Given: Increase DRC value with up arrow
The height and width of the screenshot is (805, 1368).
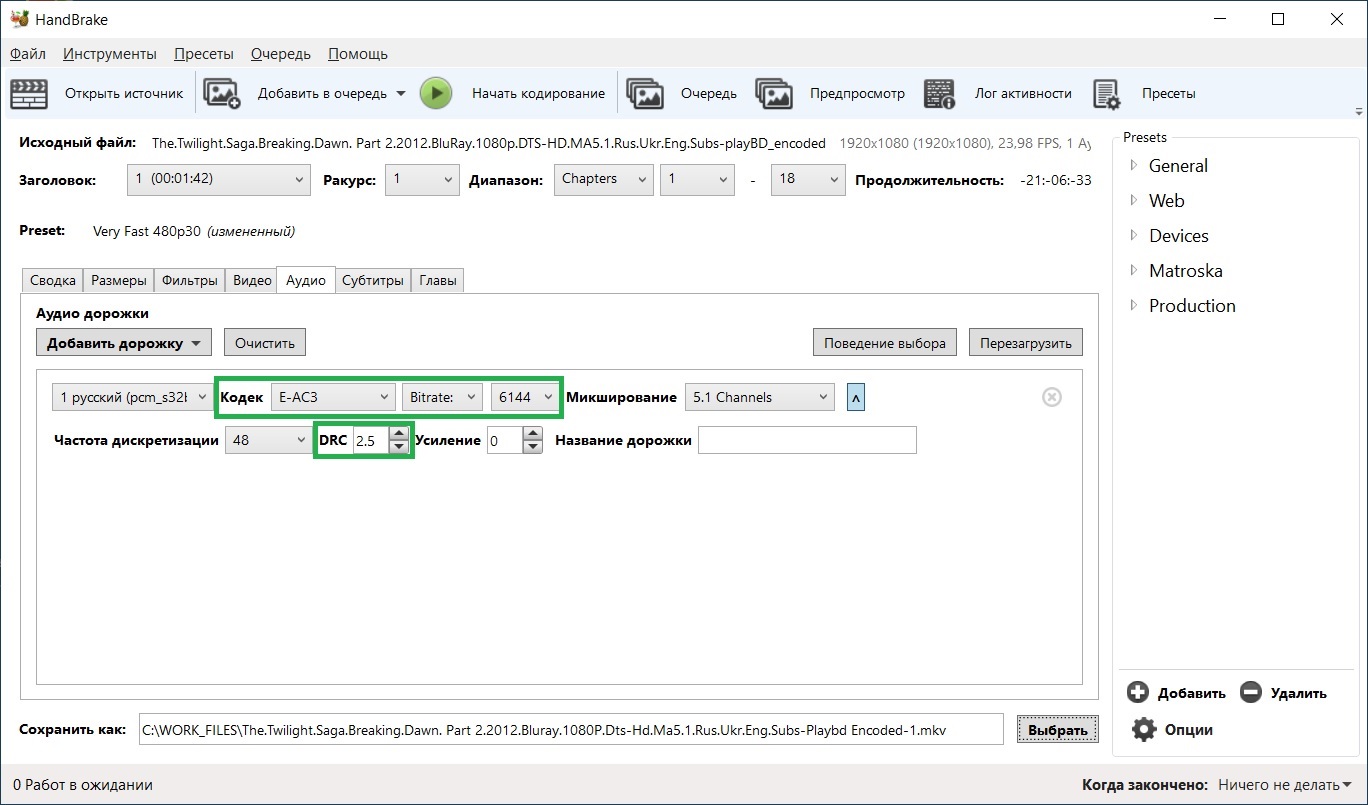Looking at the screenshot, I should click(x=399, y=434).
